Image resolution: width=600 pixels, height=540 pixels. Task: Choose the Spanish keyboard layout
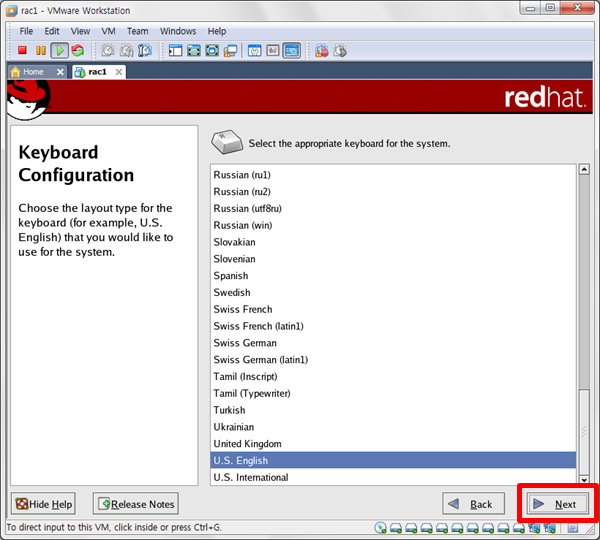coord(393,276)
